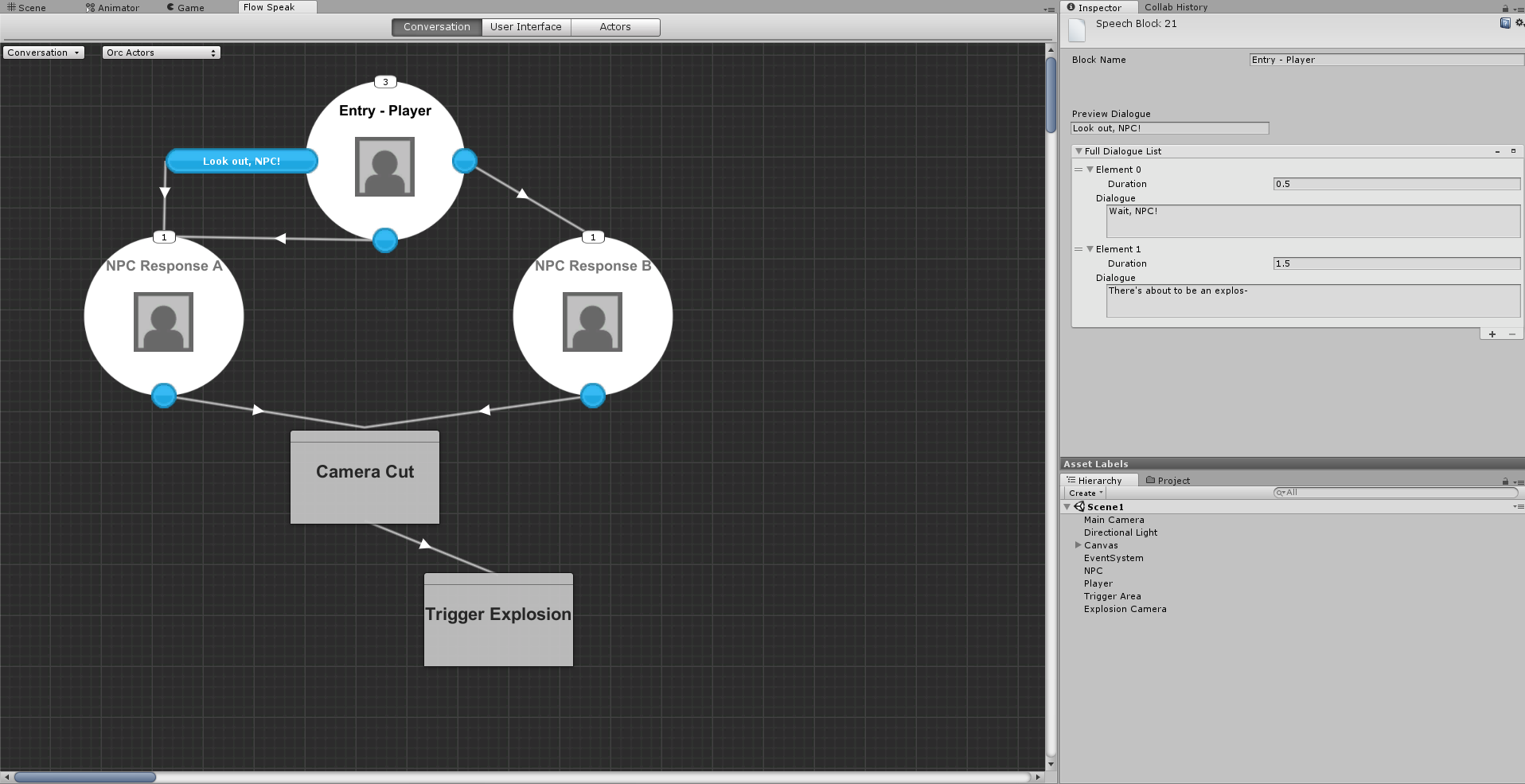Open the Orc Actors dropdown
Viewport: 1525px width, 784px height.
[161, 53]
